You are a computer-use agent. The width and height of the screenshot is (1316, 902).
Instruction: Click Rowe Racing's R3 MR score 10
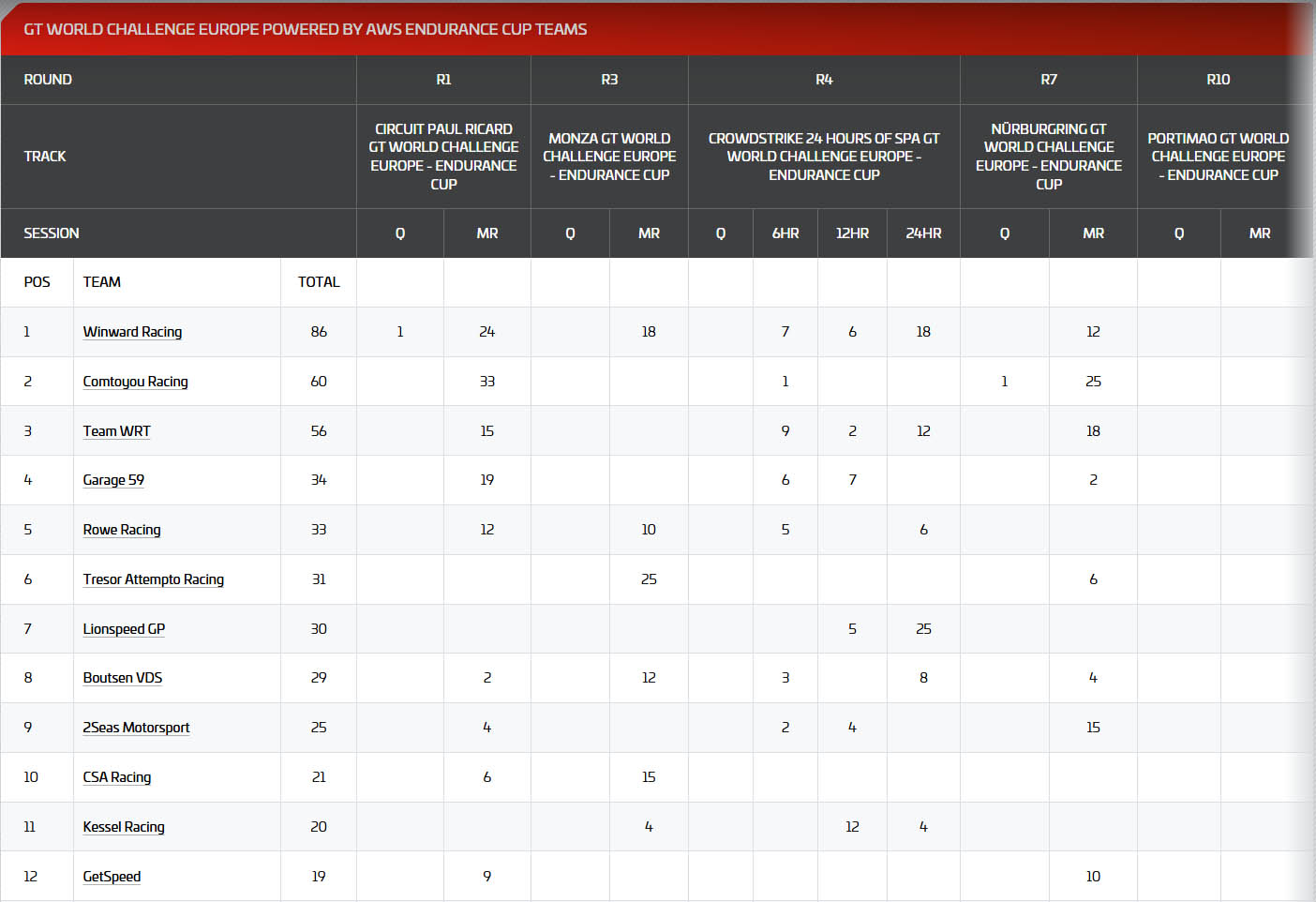click(x=649, y=530)
